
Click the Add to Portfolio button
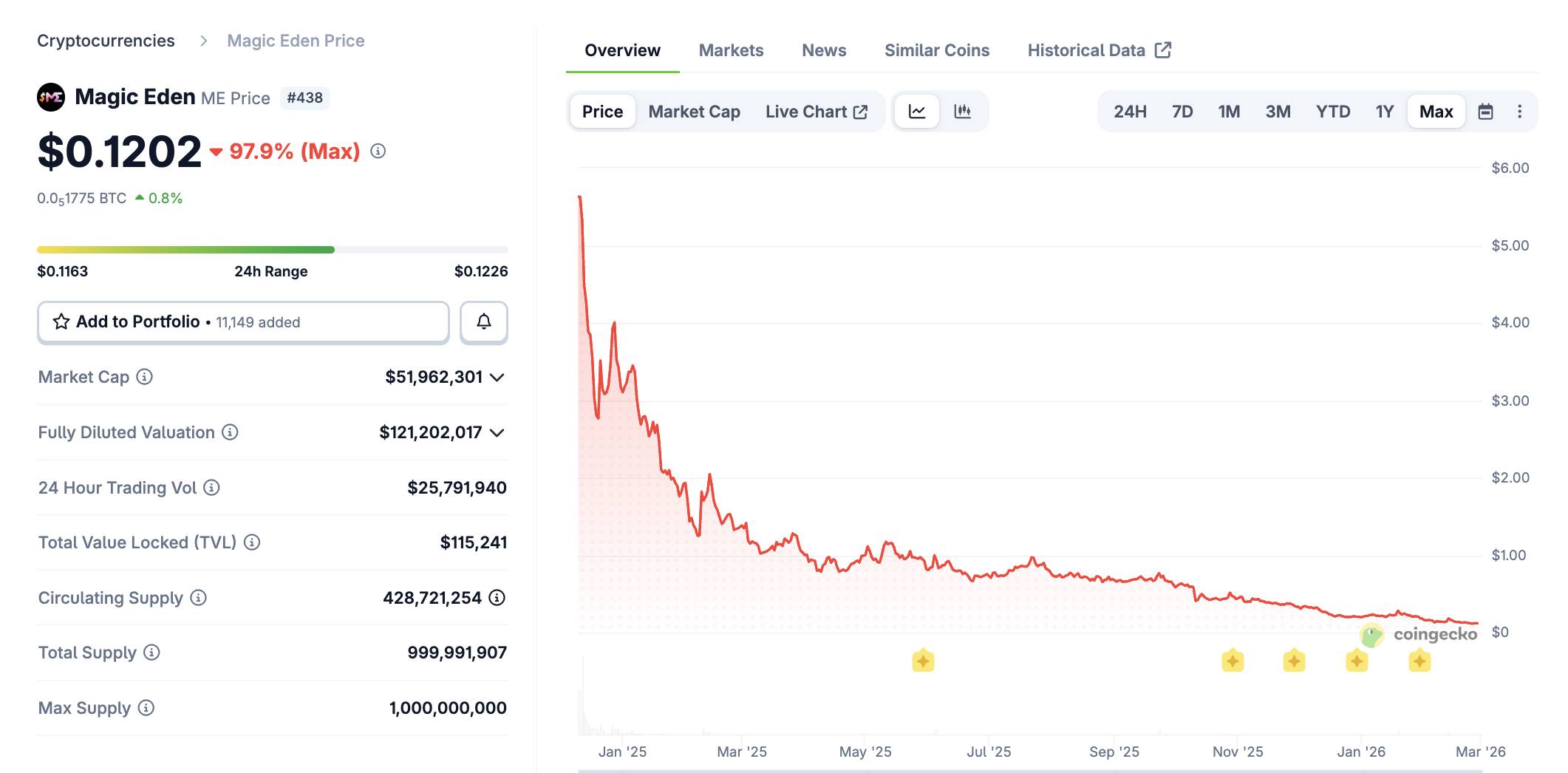tap(243, 322)
